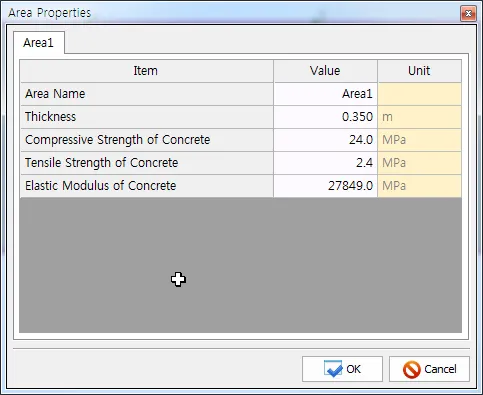Cancel the Area Properties dialog

429,369
